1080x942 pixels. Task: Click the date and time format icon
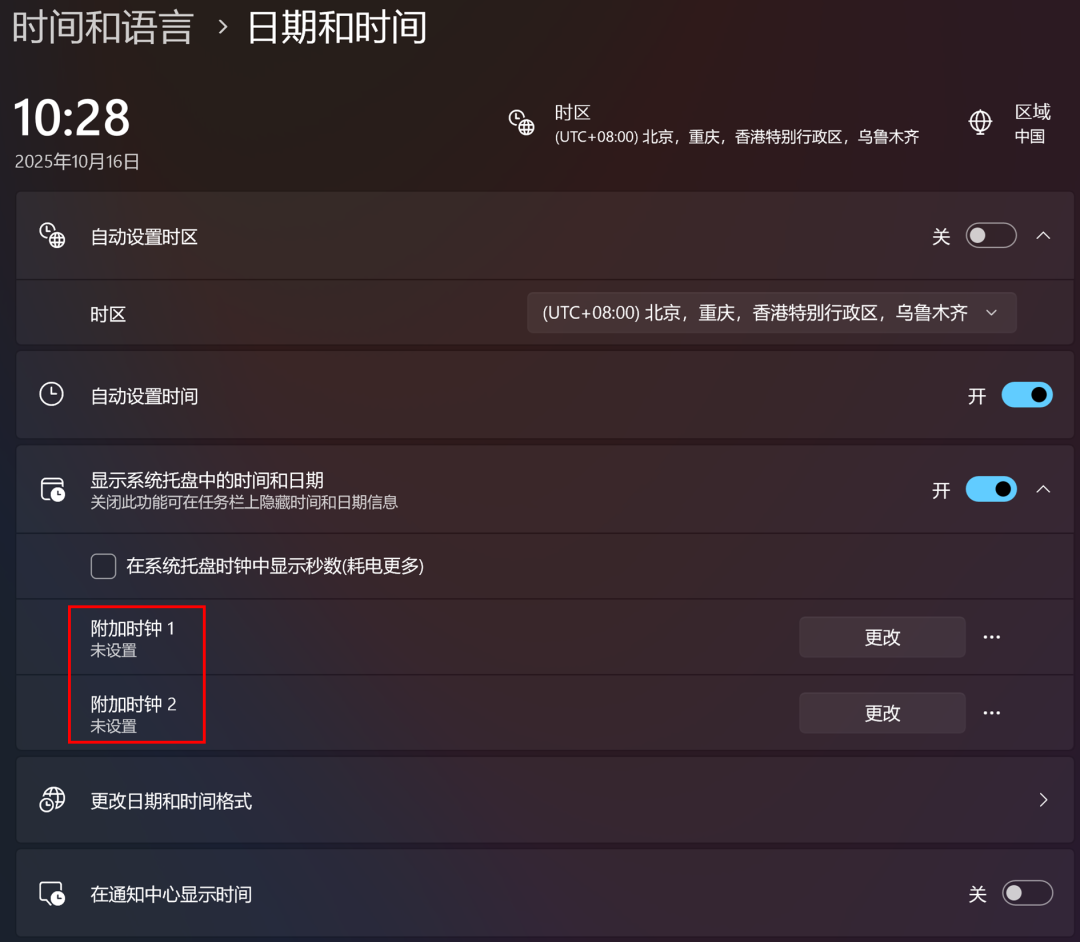tap(52, 799)
